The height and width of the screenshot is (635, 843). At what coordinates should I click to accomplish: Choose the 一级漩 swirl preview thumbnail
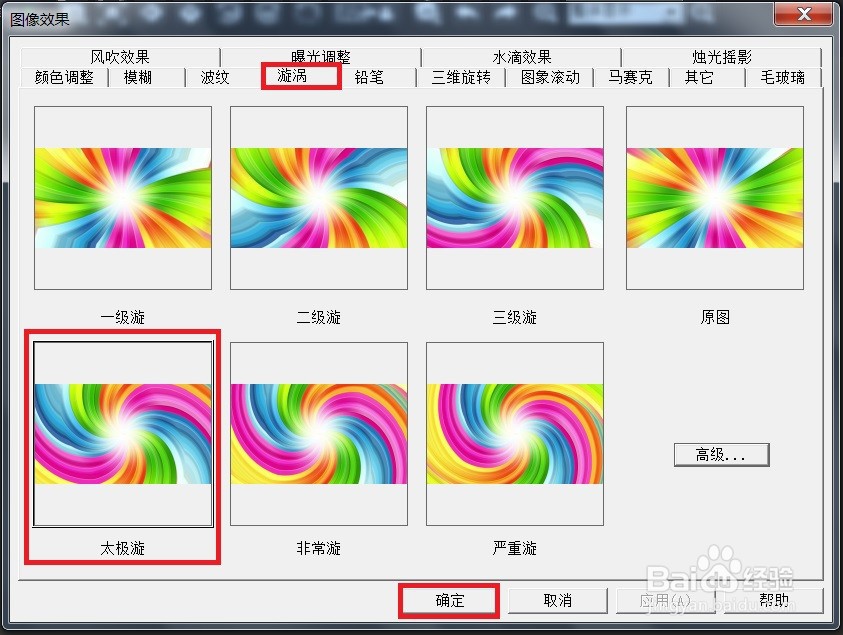click(123, 198)
